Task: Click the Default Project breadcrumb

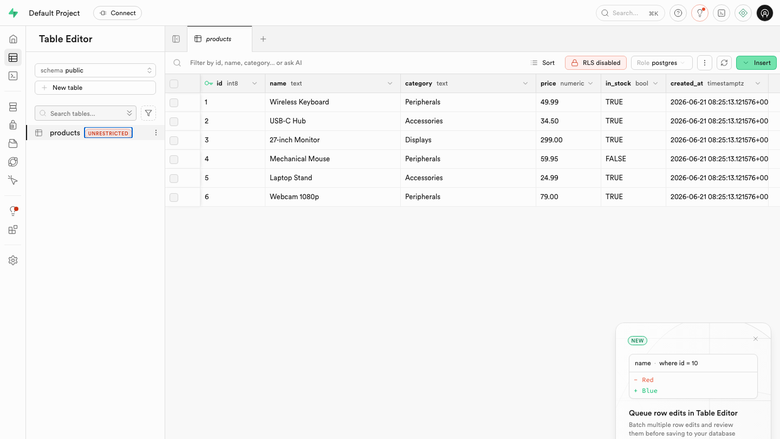Action: [x=54, y=13]
